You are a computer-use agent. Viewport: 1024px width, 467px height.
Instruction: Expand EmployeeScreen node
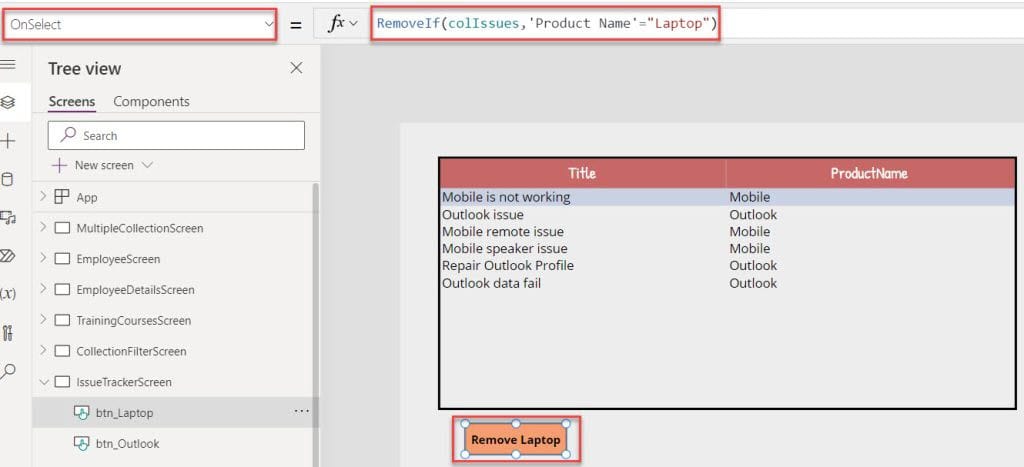(43, 258)
